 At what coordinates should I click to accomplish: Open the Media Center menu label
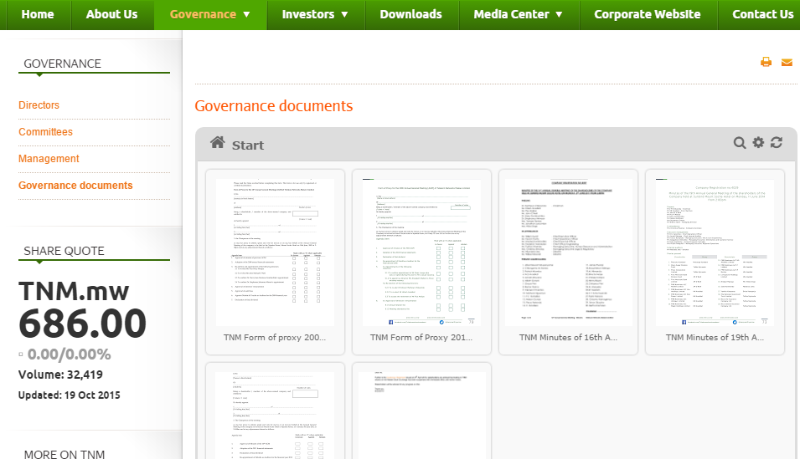point(511,14)
